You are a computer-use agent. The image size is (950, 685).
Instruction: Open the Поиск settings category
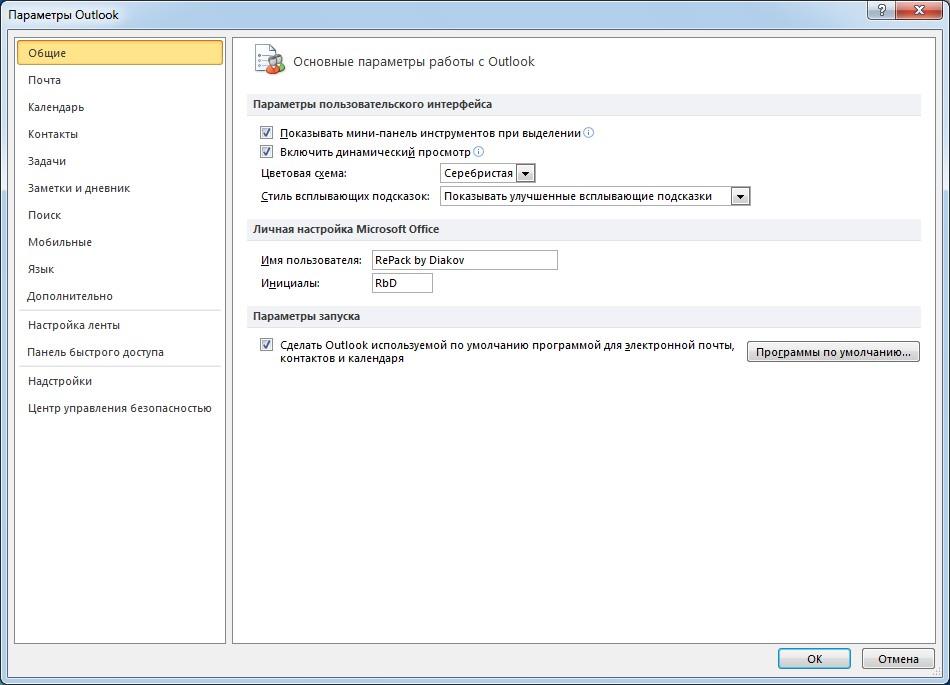120,215
